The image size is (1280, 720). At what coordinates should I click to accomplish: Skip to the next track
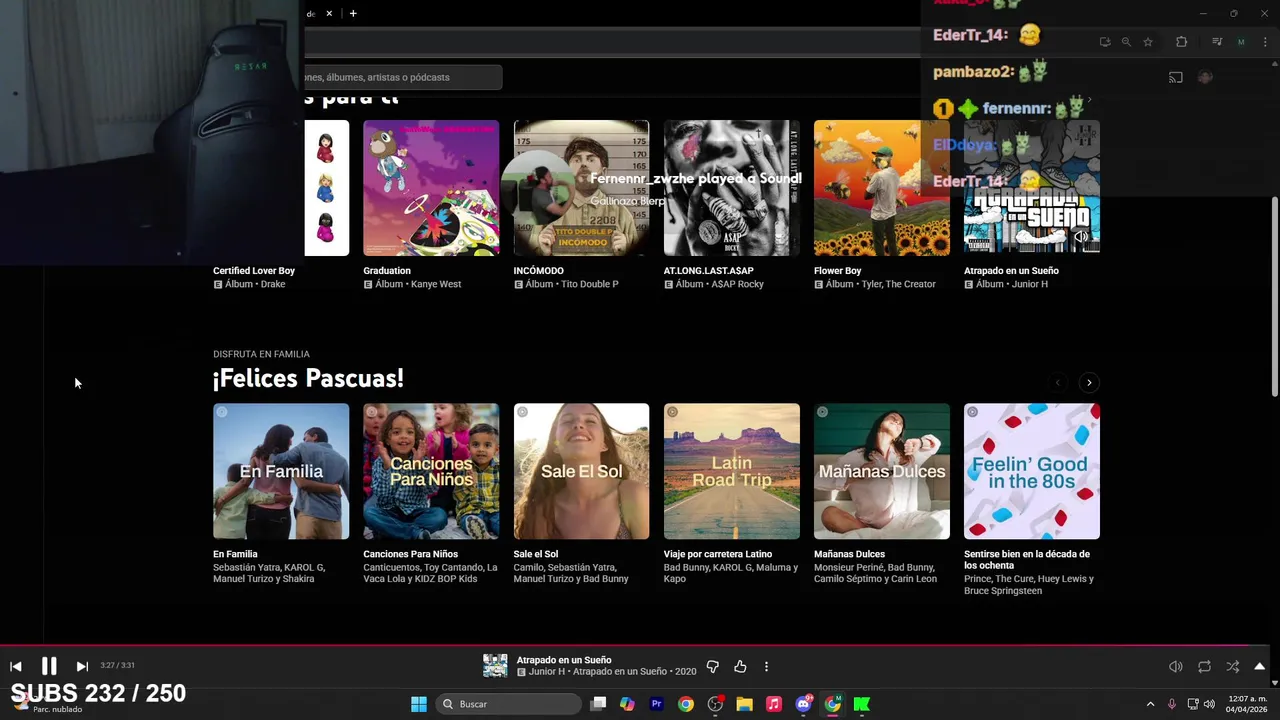(x=82, y=666)
